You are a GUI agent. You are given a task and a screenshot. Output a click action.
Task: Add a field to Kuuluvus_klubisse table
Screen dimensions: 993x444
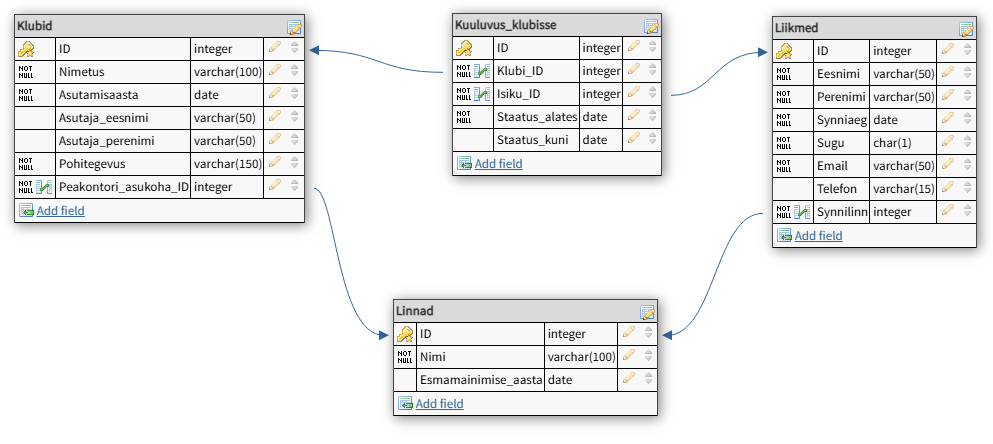click(498, 164)
